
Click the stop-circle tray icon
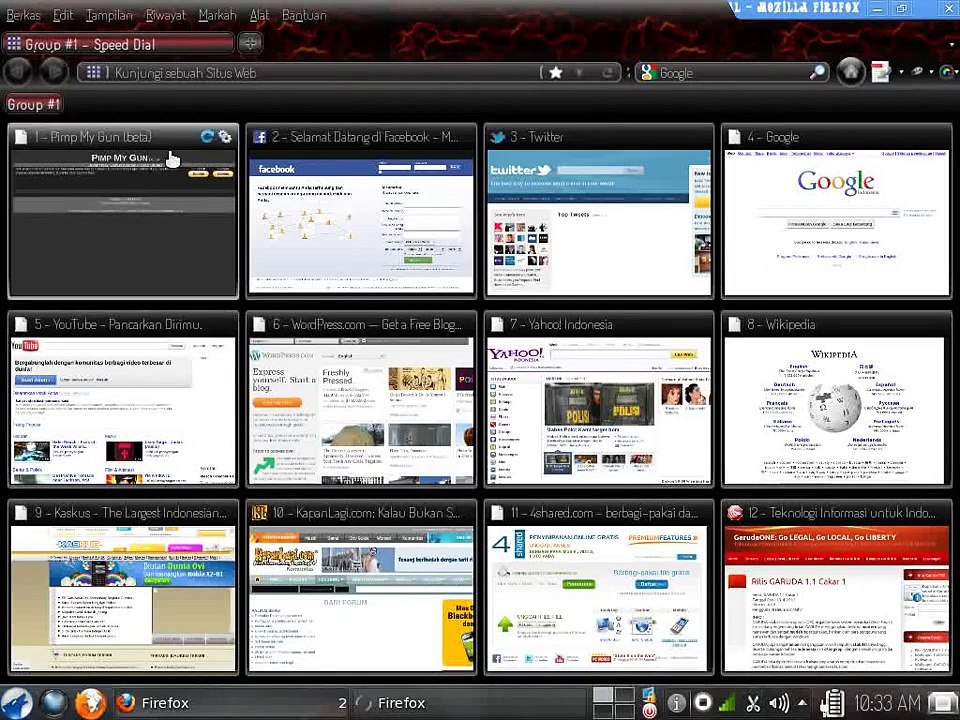pyautogui.click(x=703, y=703)
